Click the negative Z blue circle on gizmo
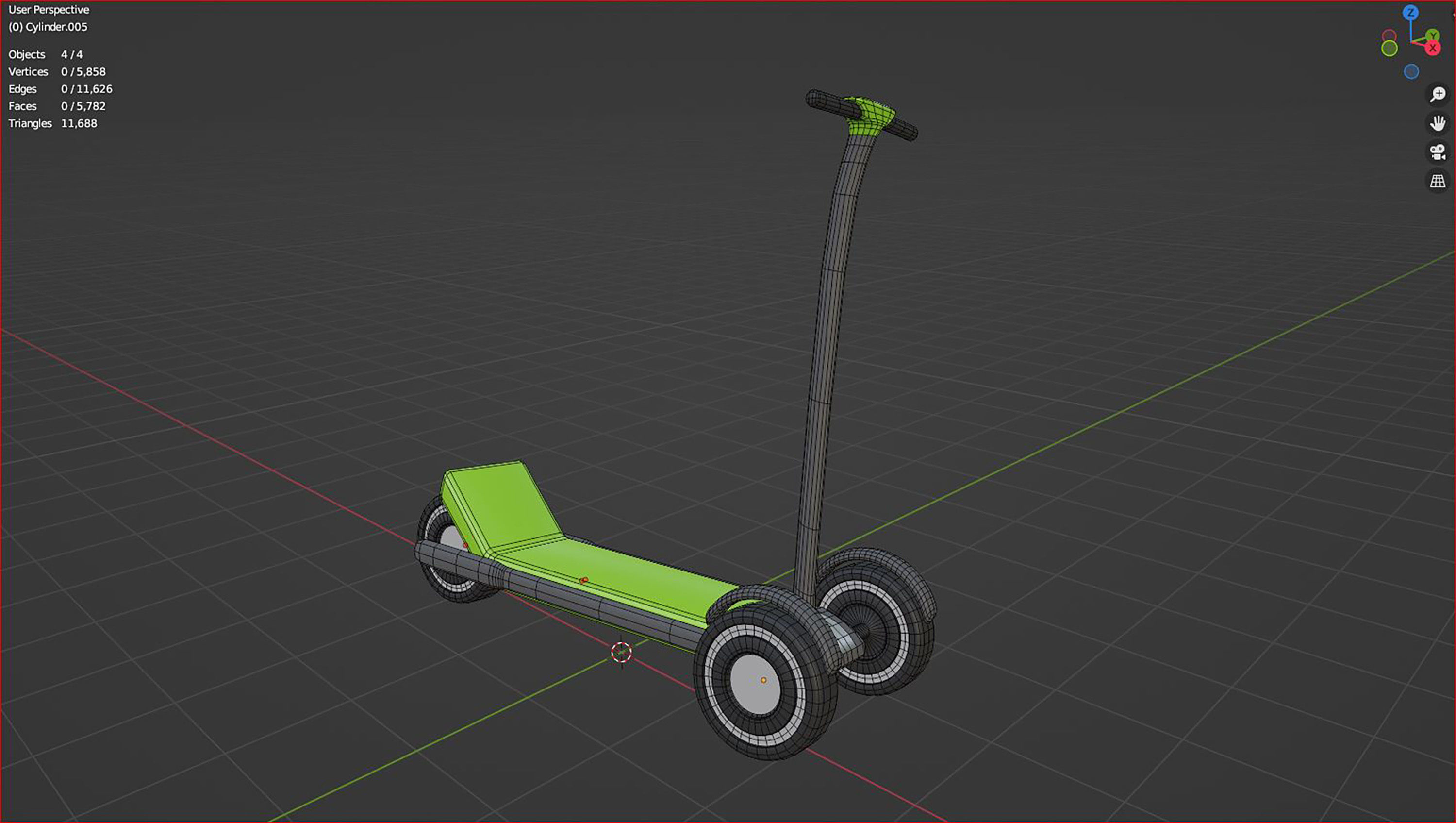Image resolution: width=1456 pixels, height=823 pixels. pyautogui.click(x=1411, y=72)
